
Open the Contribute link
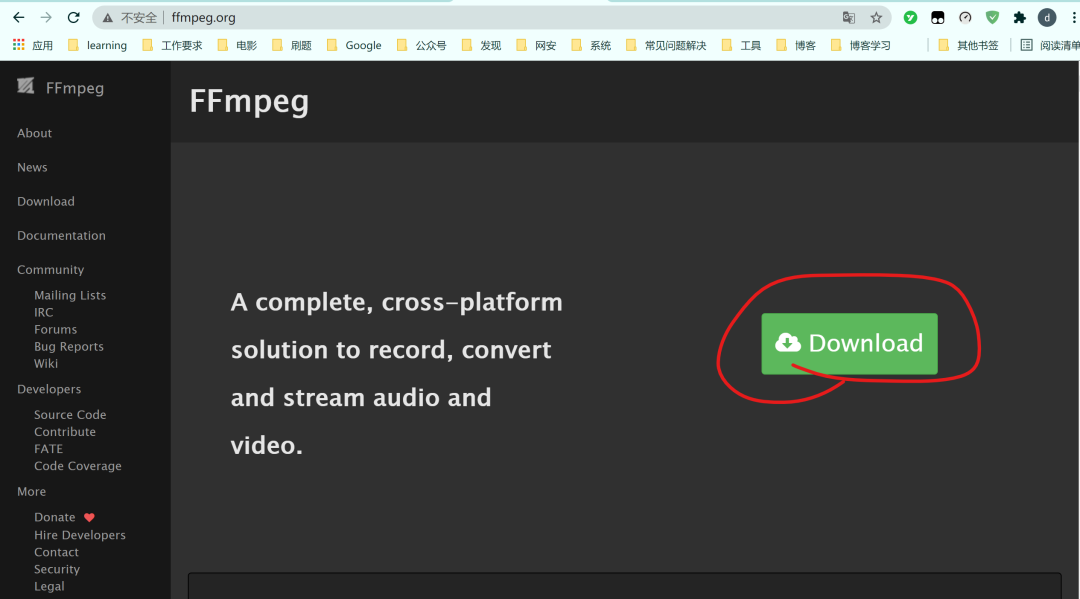tap(65, 432)
